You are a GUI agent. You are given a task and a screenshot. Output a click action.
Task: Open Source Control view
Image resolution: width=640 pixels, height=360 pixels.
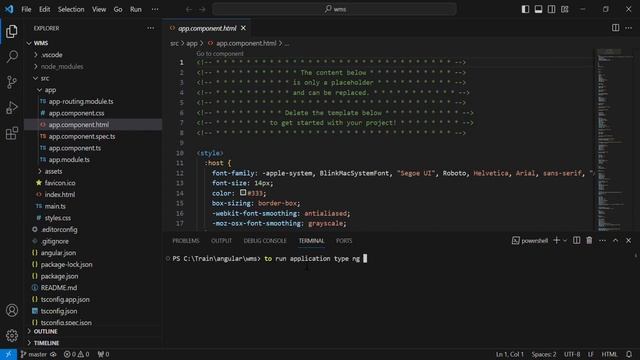(11, 82)
